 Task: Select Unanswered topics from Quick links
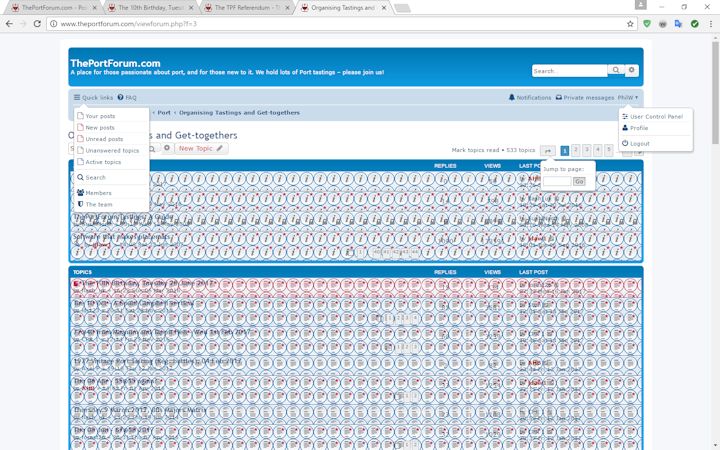[x=112, y=150]
